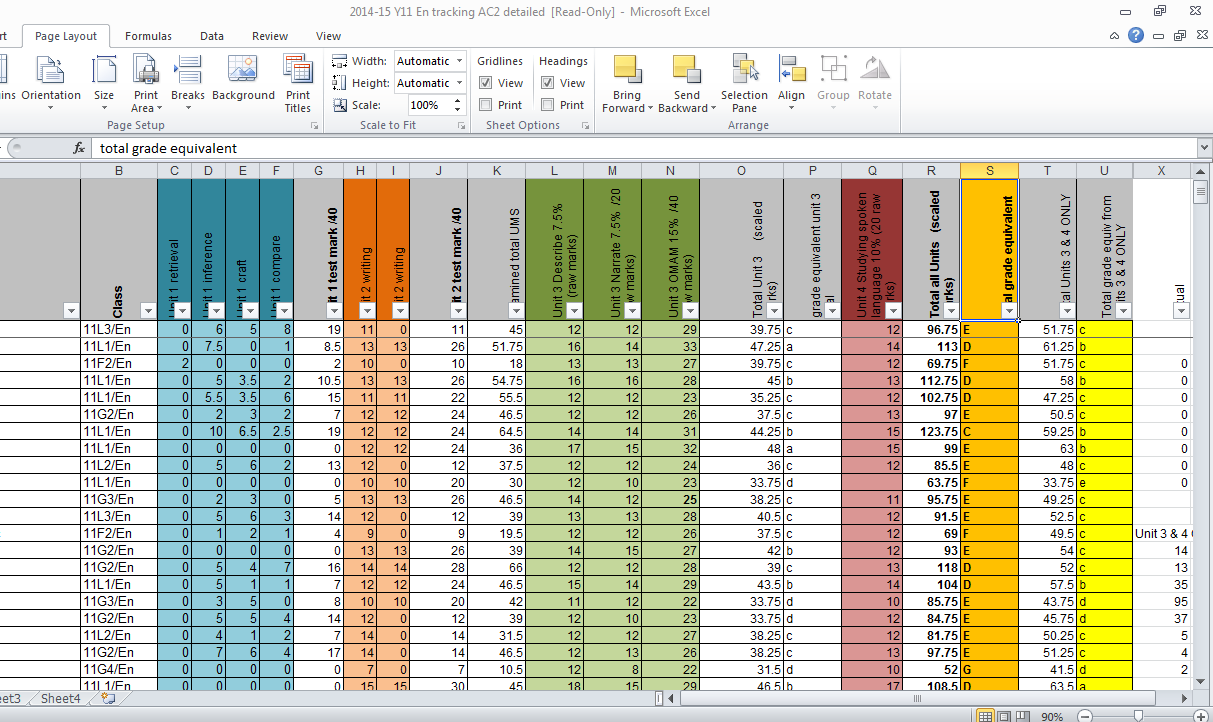Toggle the Gridlines View checkbox
Image resolution: width=1213 pixels, height=722 pixels.
(486, 83)
